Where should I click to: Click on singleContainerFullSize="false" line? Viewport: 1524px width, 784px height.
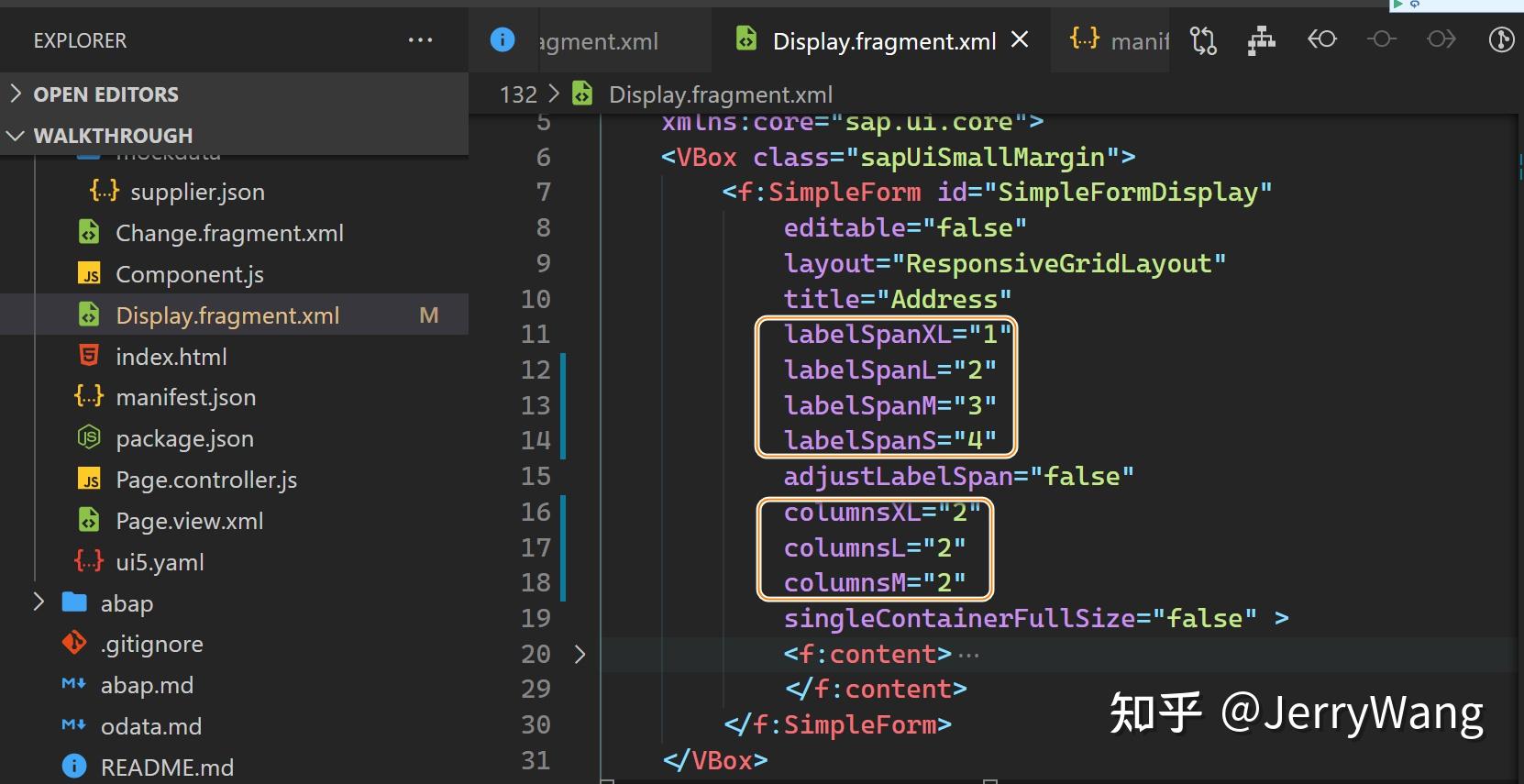coord(1036,618)
